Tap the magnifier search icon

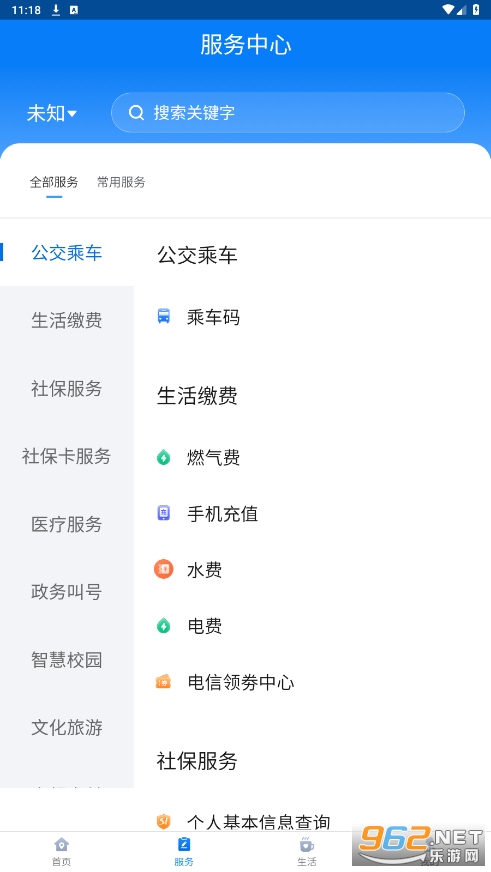coord(136,113)
